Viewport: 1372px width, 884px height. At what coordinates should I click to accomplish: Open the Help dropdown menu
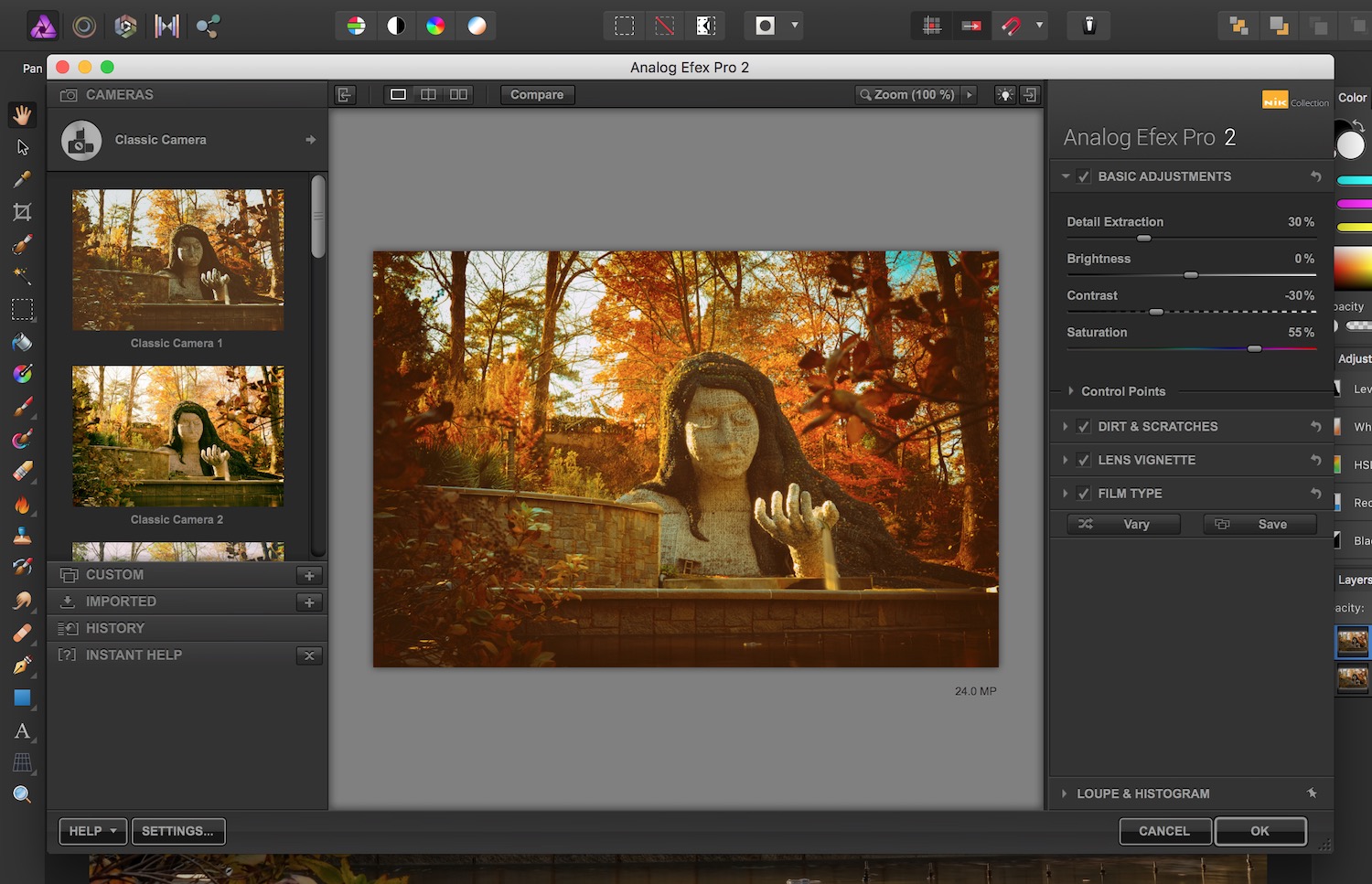(x=93, y=831)
